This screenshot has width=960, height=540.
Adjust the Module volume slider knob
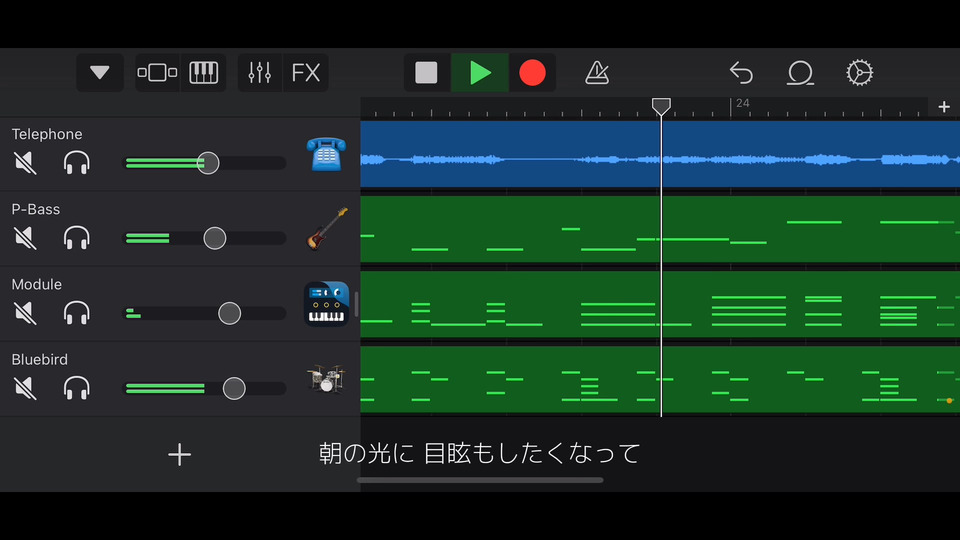pos(230,313)
